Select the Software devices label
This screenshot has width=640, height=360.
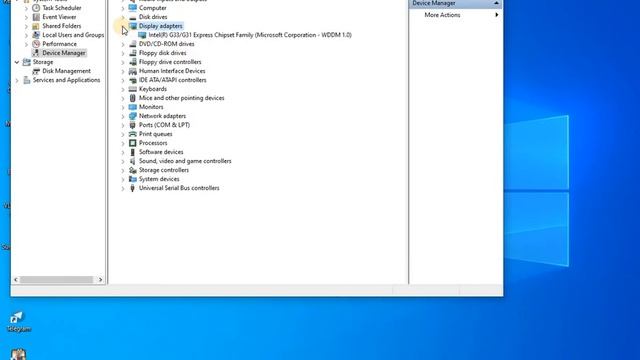[161, 152]
